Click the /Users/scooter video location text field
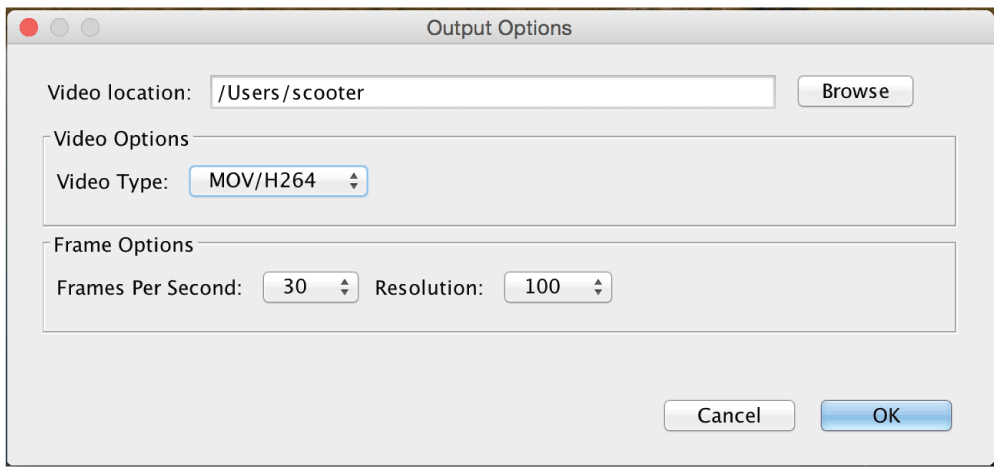 point(492,93)
